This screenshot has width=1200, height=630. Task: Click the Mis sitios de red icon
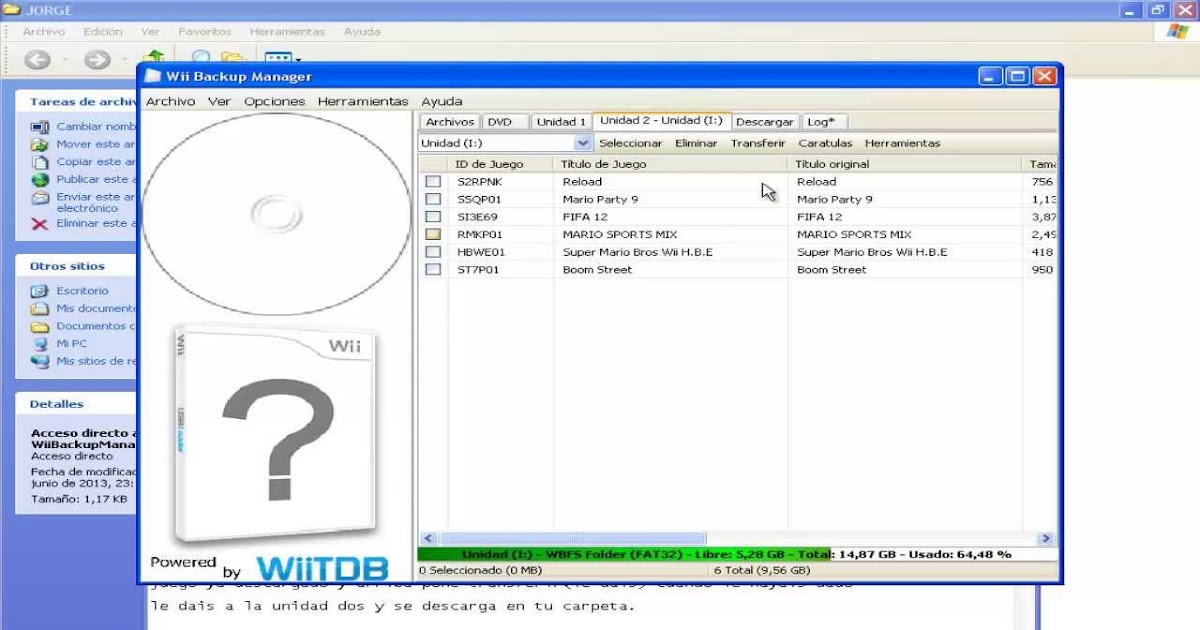pos(40,361)
